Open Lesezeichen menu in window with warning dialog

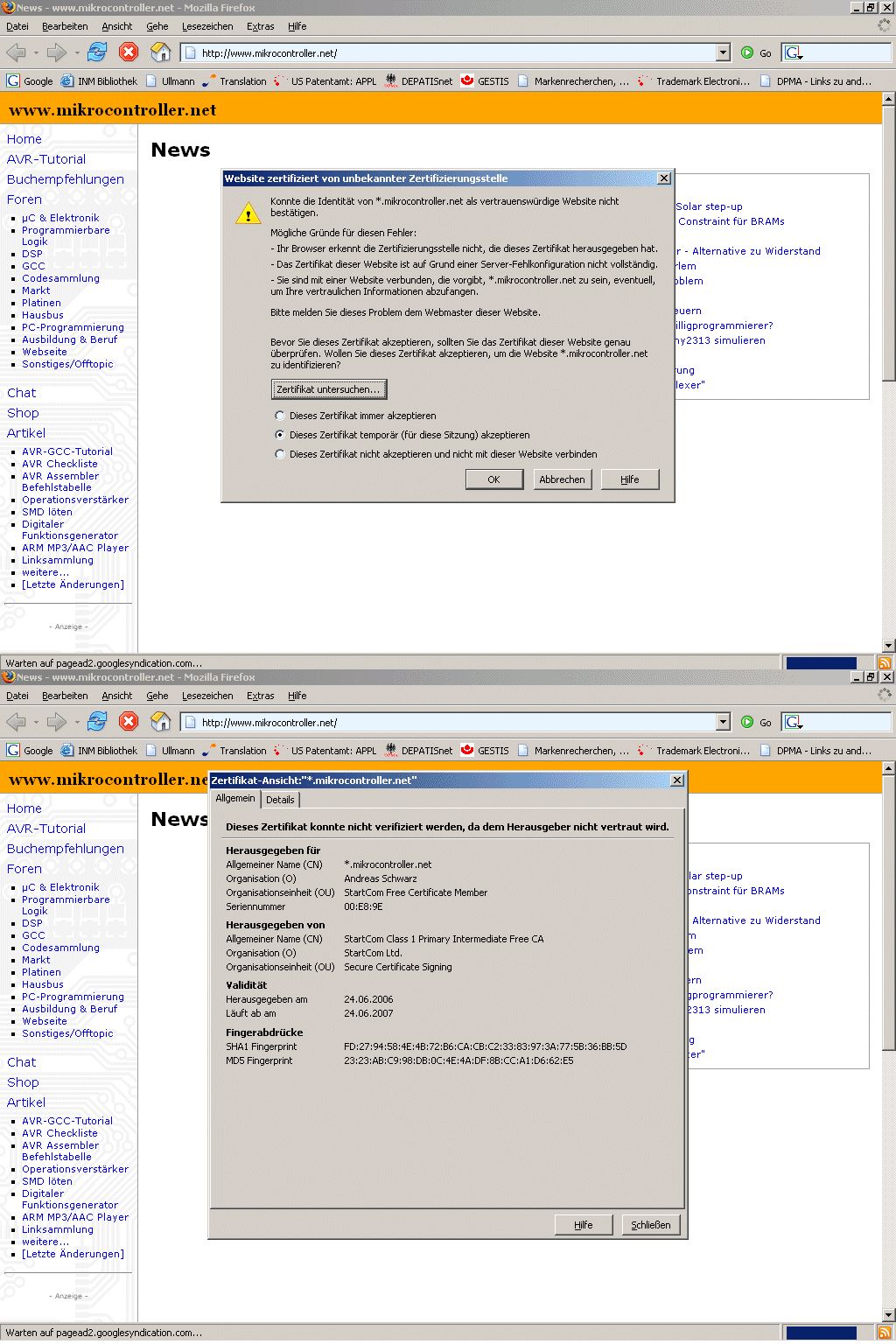(x=207, y=26)
